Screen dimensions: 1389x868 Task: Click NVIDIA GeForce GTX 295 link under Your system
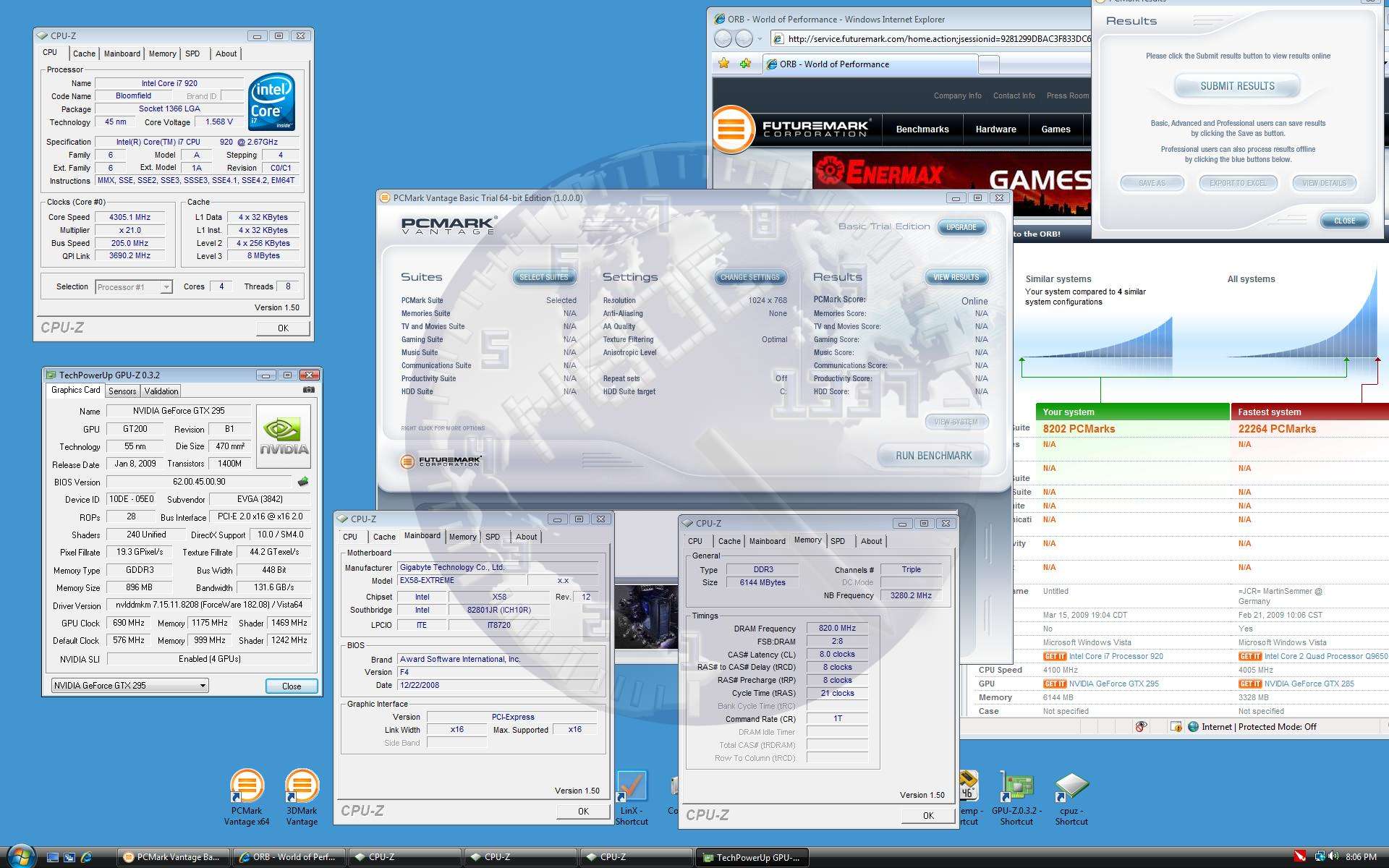click(1114, 684)
